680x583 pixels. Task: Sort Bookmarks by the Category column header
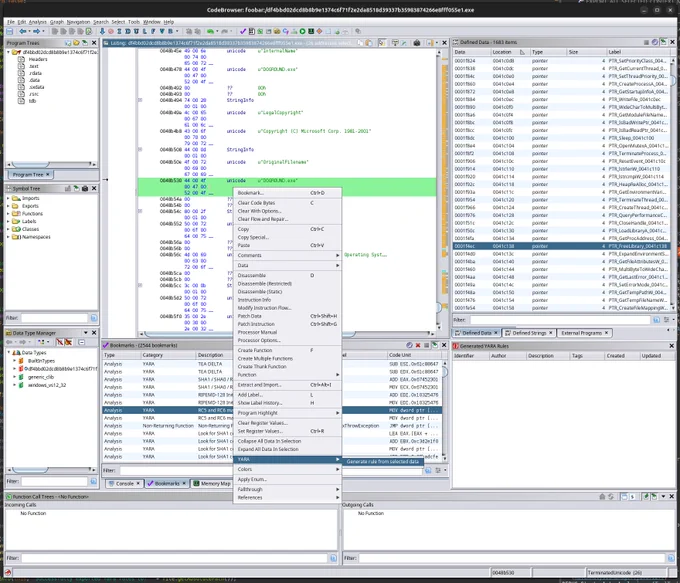[168, 355]
